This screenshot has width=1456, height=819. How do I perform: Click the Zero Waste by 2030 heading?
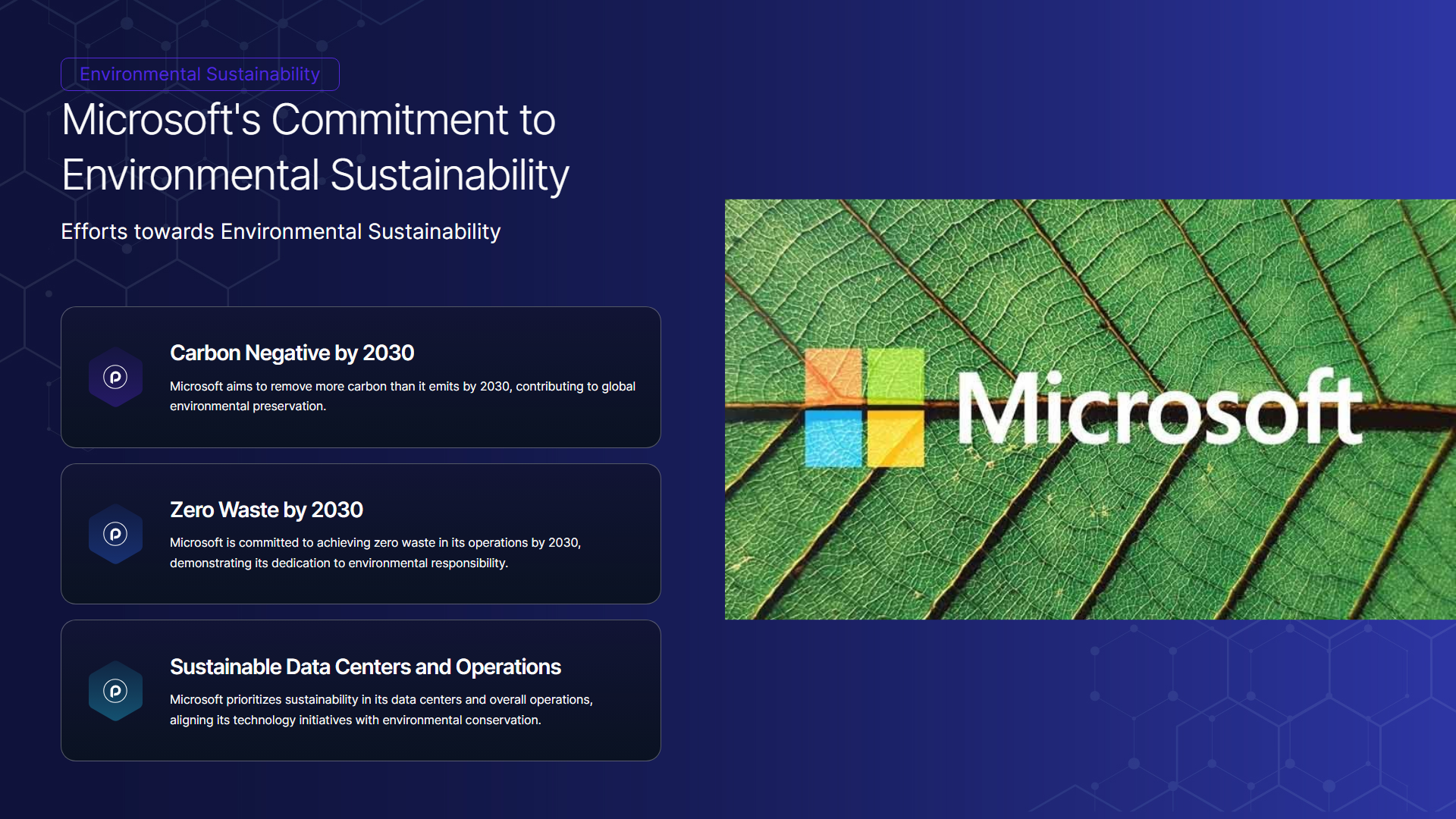point(266,510)
